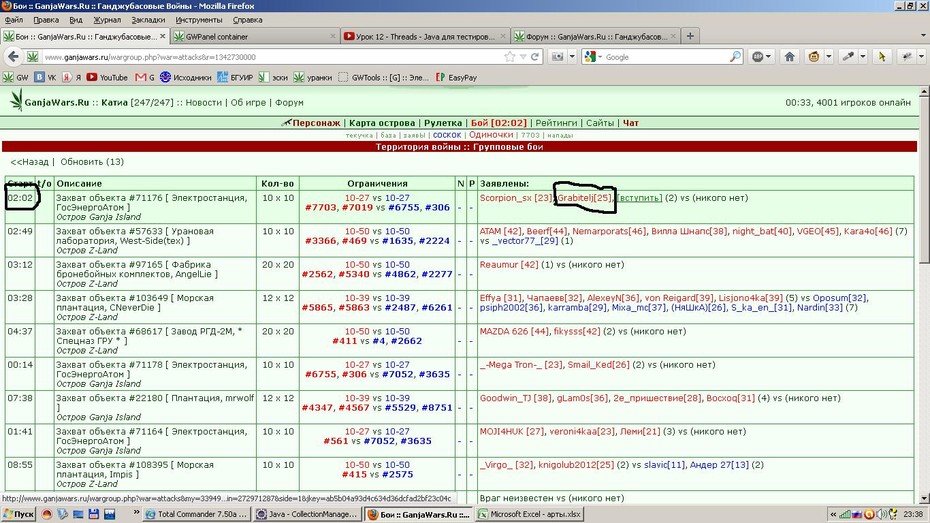Open the Adblock Plus dropdown arrow
This screenshot has height=523, width=930.
[x=769, y=57]
